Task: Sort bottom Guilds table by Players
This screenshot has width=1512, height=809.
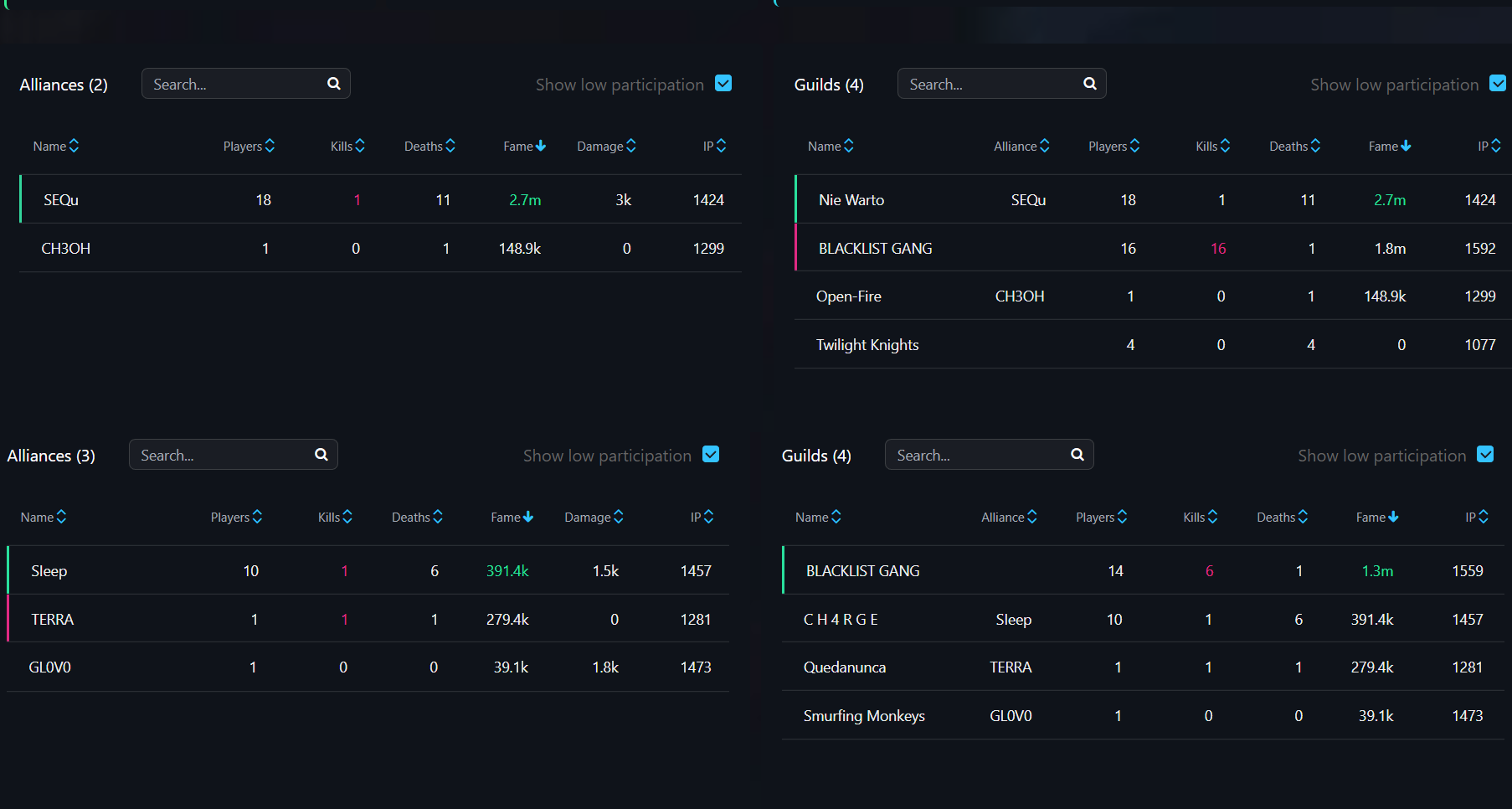Action: (1101, 518)
